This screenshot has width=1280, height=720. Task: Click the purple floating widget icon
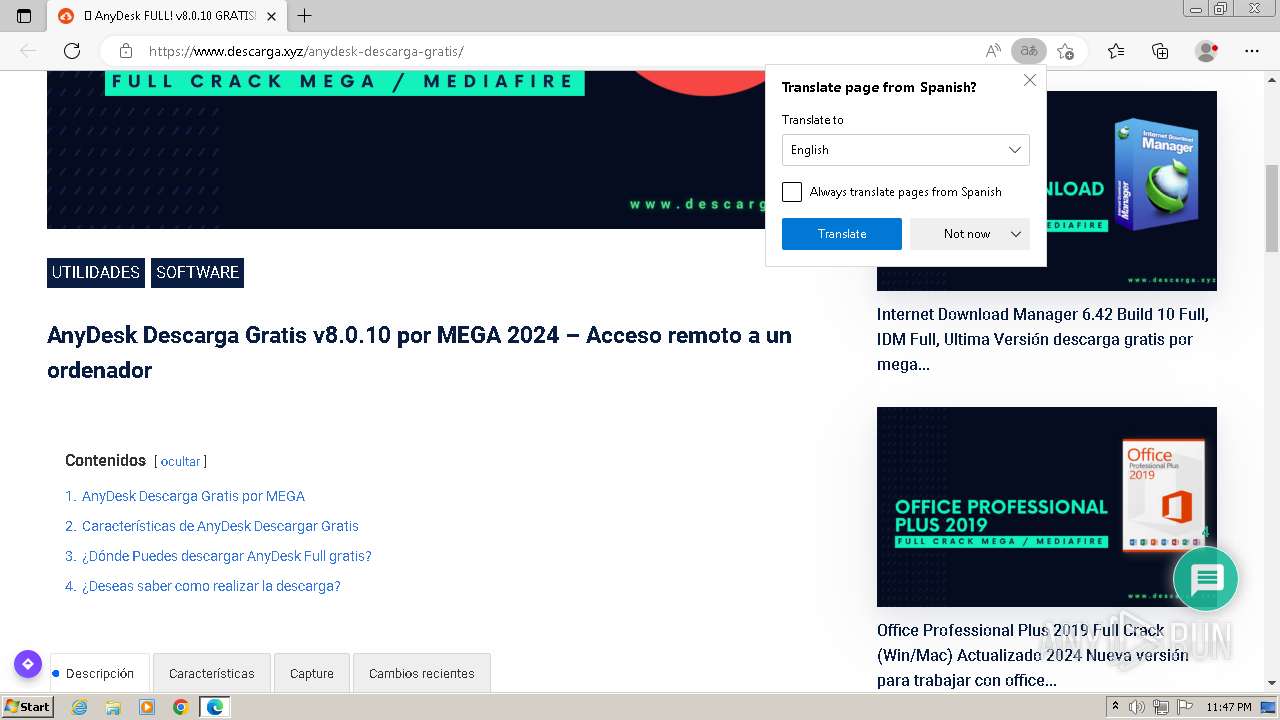tap(28, 664)
